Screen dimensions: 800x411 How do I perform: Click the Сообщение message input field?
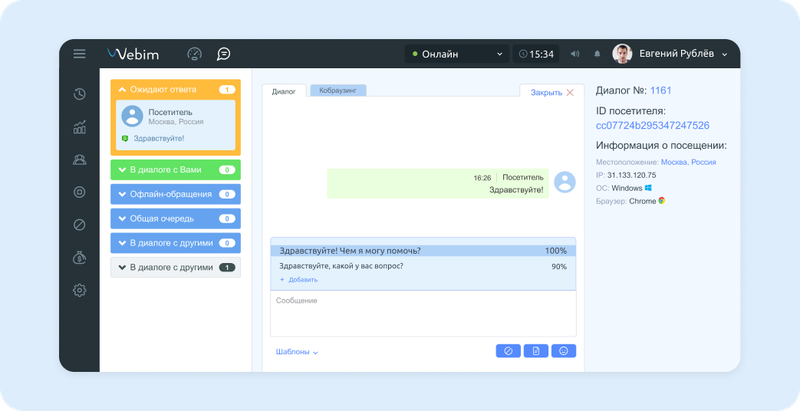(x=423, y=314)
